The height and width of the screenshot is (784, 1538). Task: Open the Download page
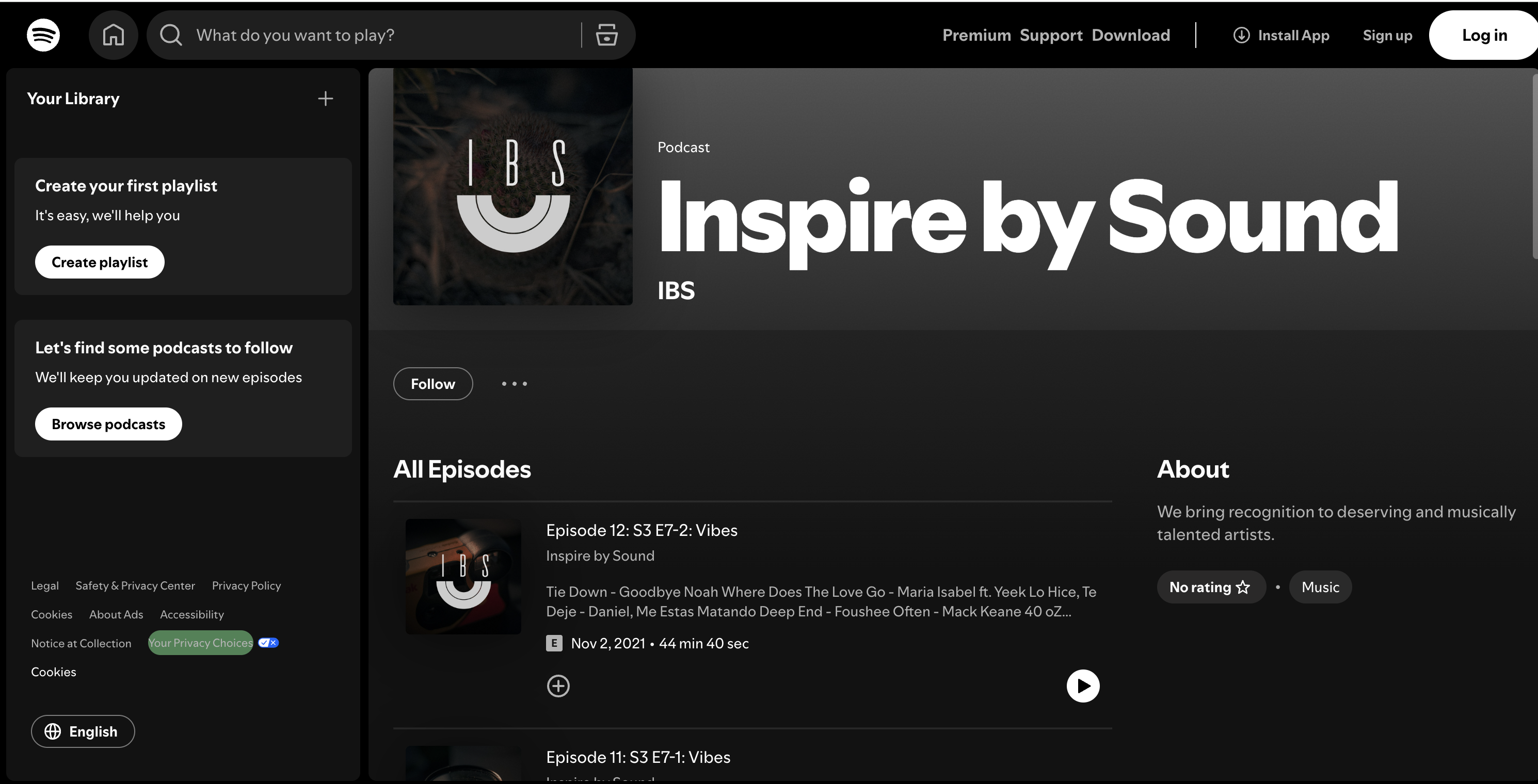coord(1131,35)
